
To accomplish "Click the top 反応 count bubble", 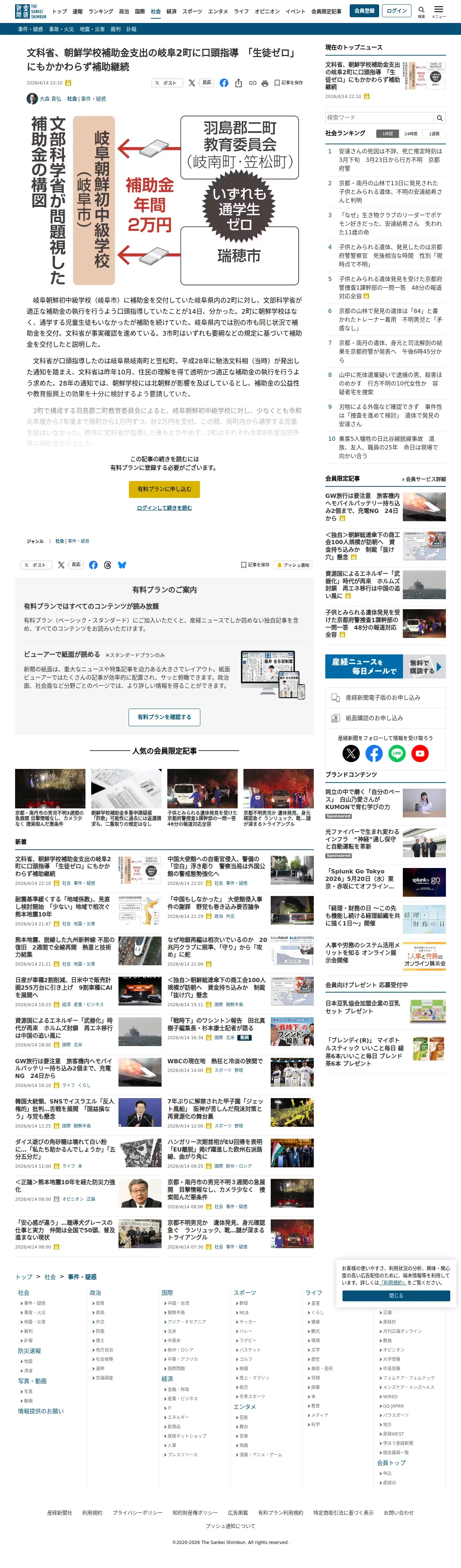I will point(207,83).
